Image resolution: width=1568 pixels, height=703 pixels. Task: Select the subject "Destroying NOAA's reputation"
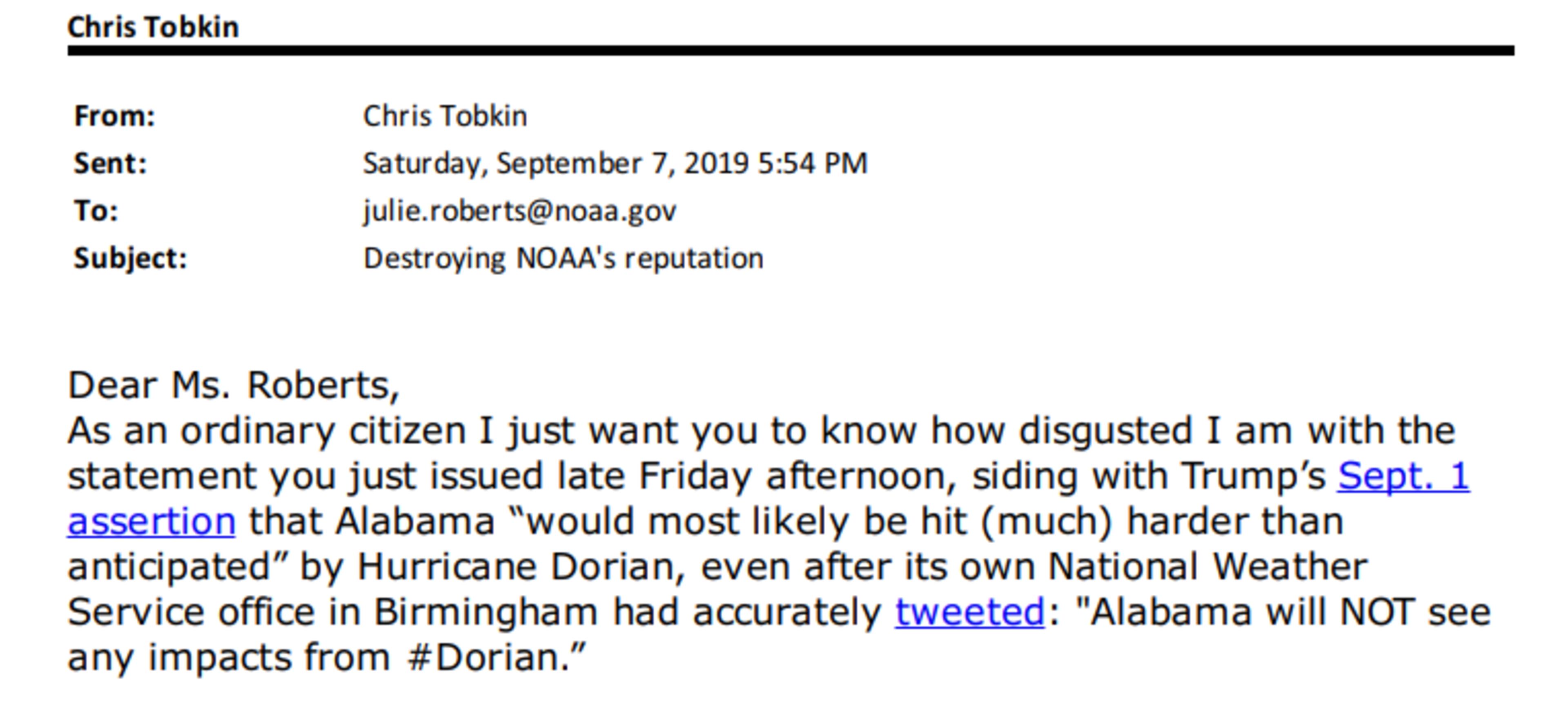click(x=563, y=258)
